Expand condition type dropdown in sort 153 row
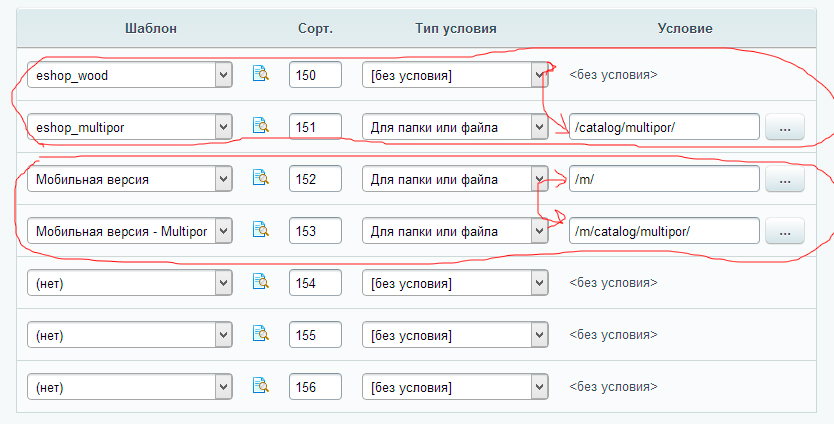This screenshot has height=424, width=834. tap(455, 231)
